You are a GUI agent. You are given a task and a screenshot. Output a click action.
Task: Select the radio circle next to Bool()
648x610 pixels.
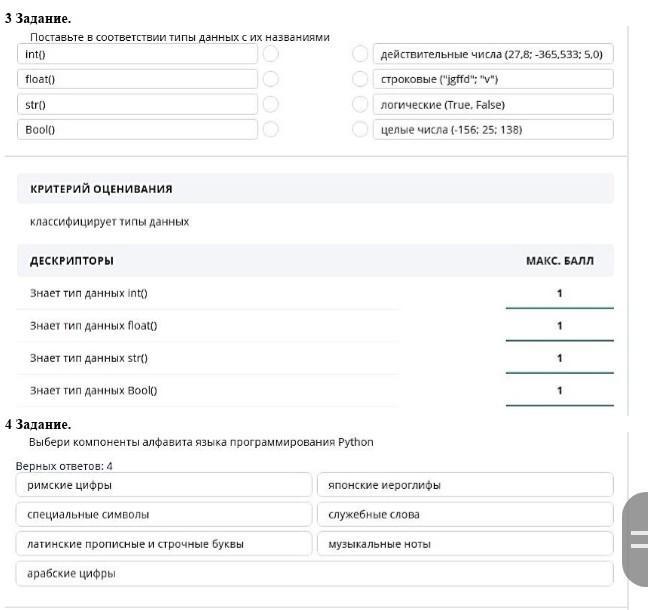(271, 129)
